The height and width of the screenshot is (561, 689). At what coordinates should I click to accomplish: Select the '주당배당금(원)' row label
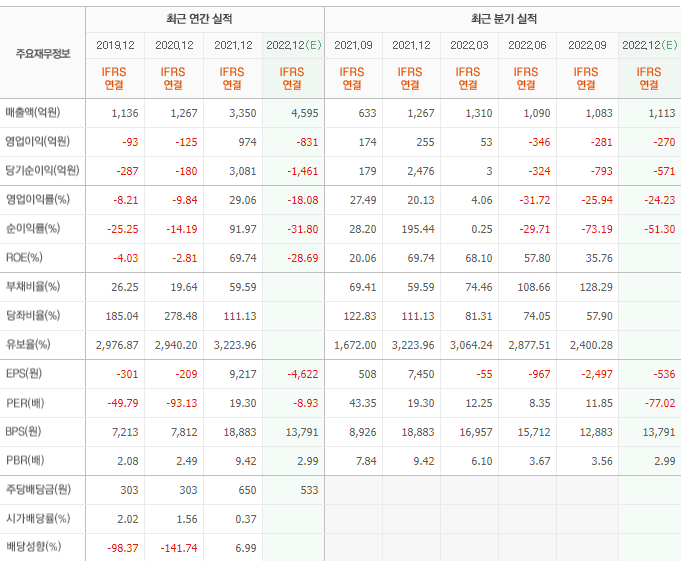point(38,489)
